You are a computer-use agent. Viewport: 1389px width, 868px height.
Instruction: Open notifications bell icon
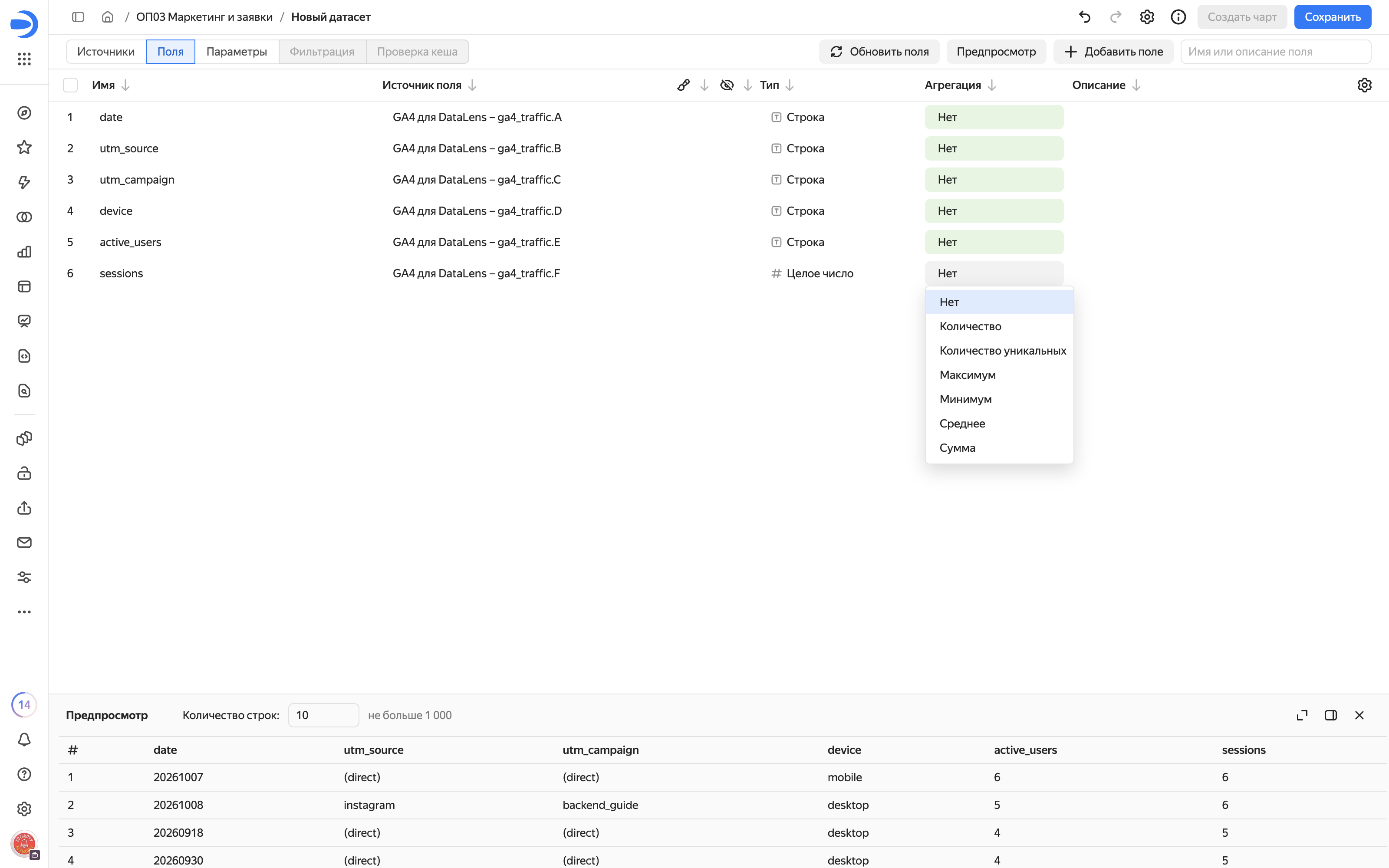click(x=24, y=740)
